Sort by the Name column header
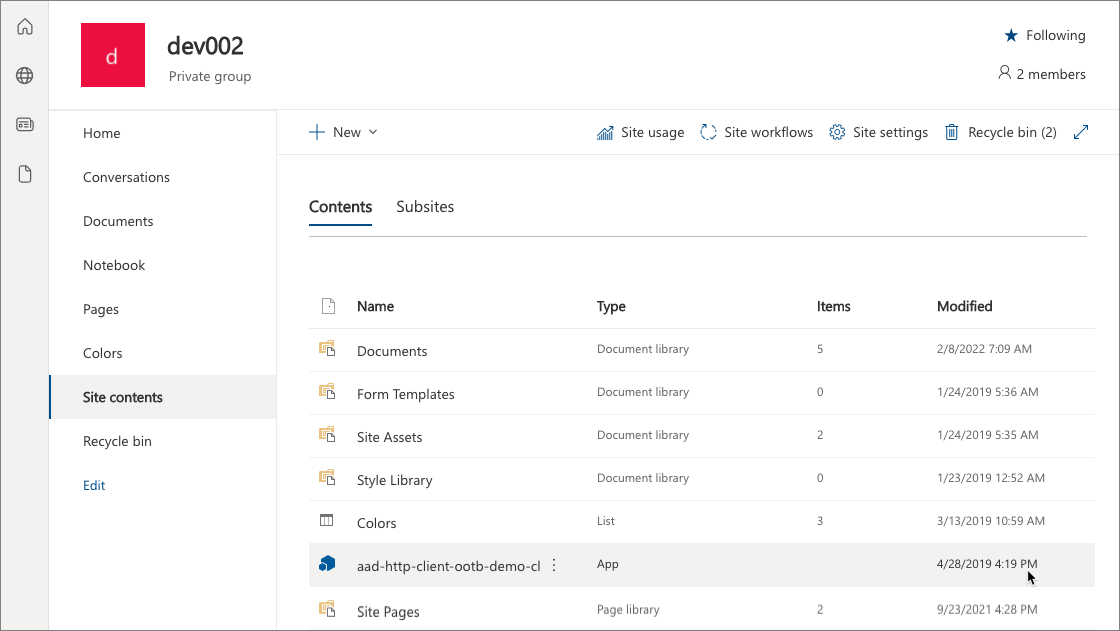Screen dimensions: 1120x631 (x=375, y=307)
